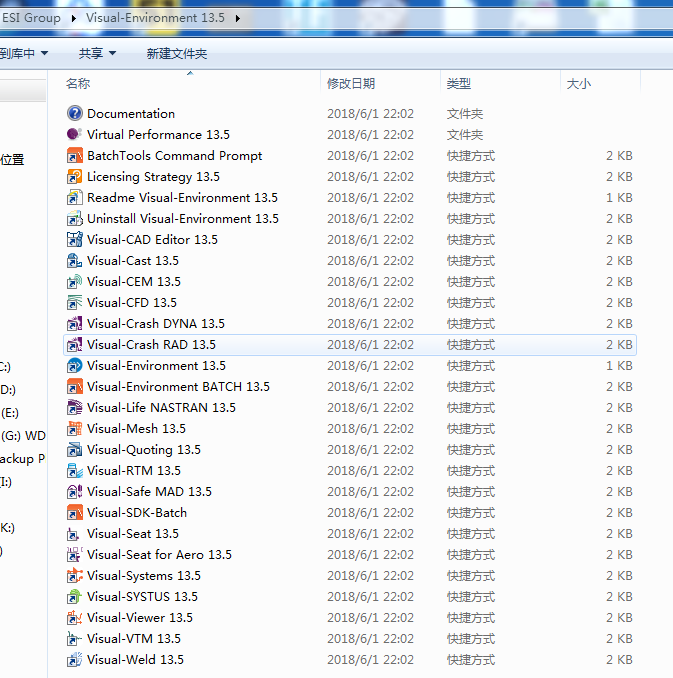Select the Visual-Systems 13.5 file name

pos(144,576)
